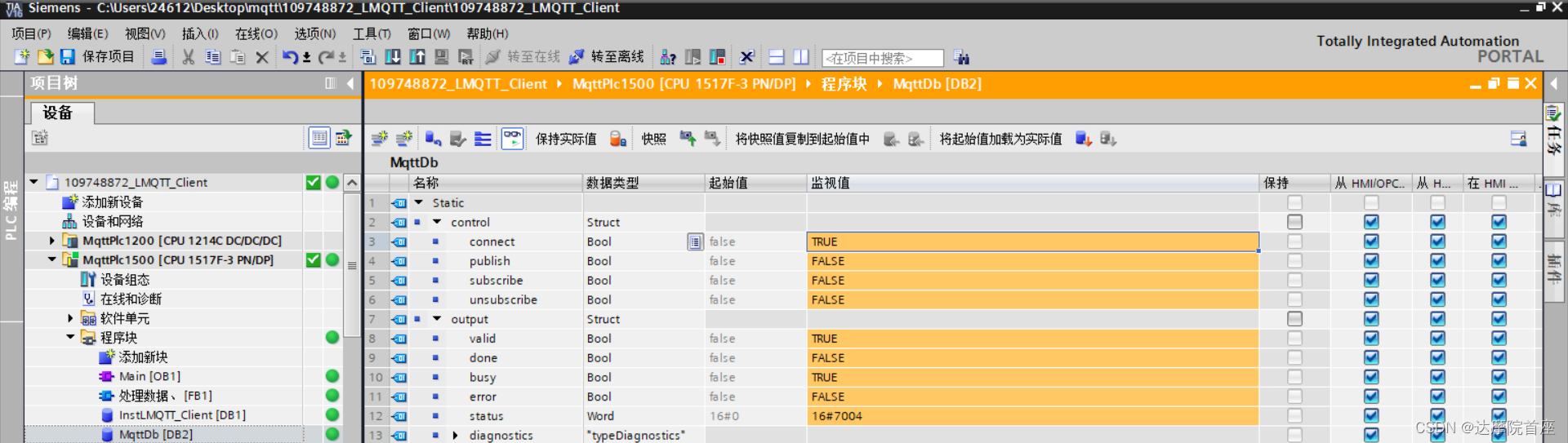Uncheck writable from HMI for subscribe row
Viewport: 1568px width, 443px height.
[x=1437, y=280]
